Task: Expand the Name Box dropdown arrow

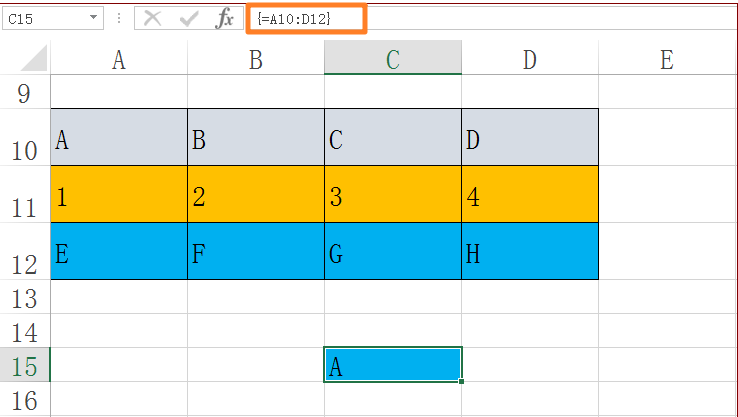Action: point(93,18)
